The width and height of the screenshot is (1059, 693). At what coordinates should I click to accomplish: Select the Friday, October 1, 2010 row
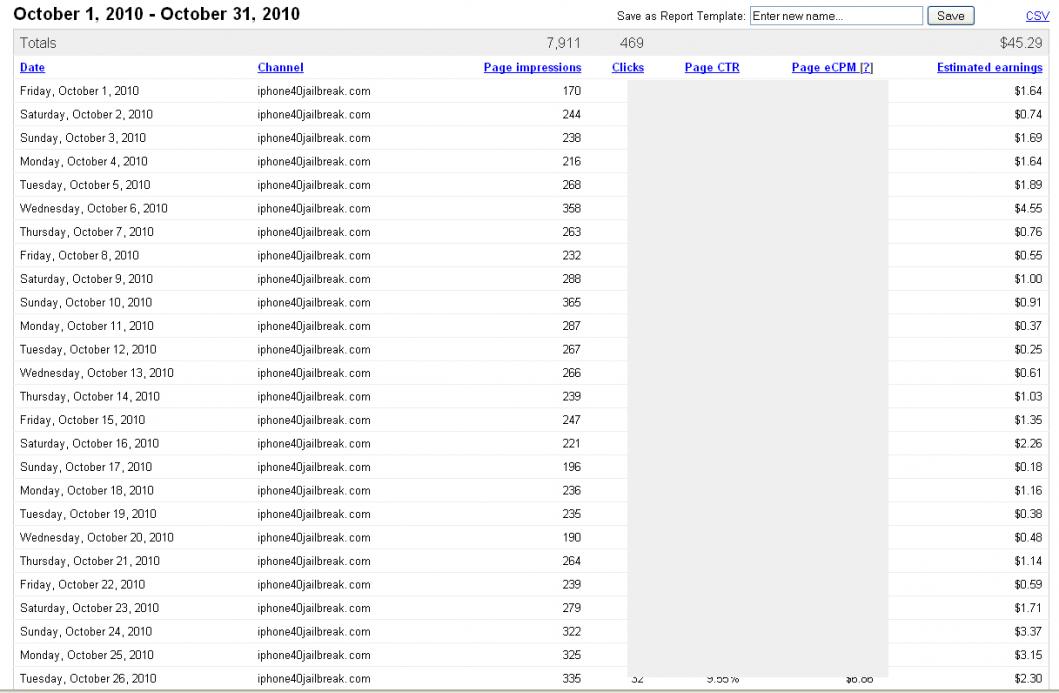(x=531, y=91)
